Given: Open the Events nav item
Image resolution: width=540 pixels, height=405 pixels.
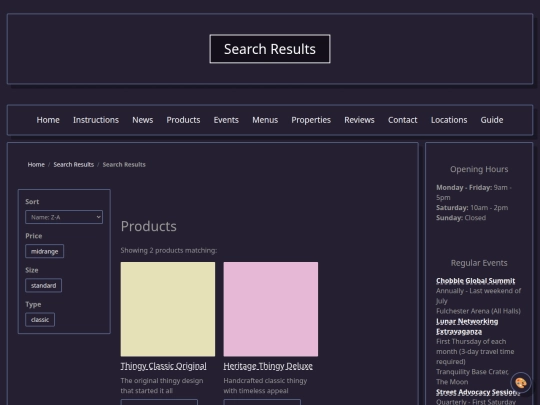Looking at the screenshot, I should point(226,120).
